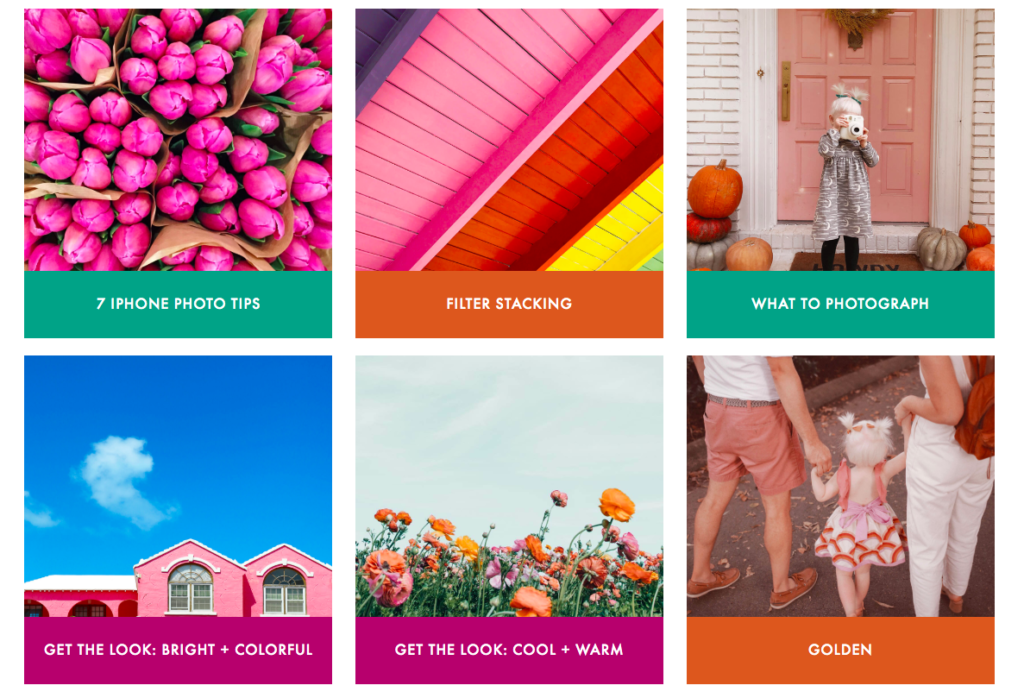Image resolution: width=1024 pixels, height=698 pixels.
Task: Go to What To Photograph
Action: (x=840, y=304)
